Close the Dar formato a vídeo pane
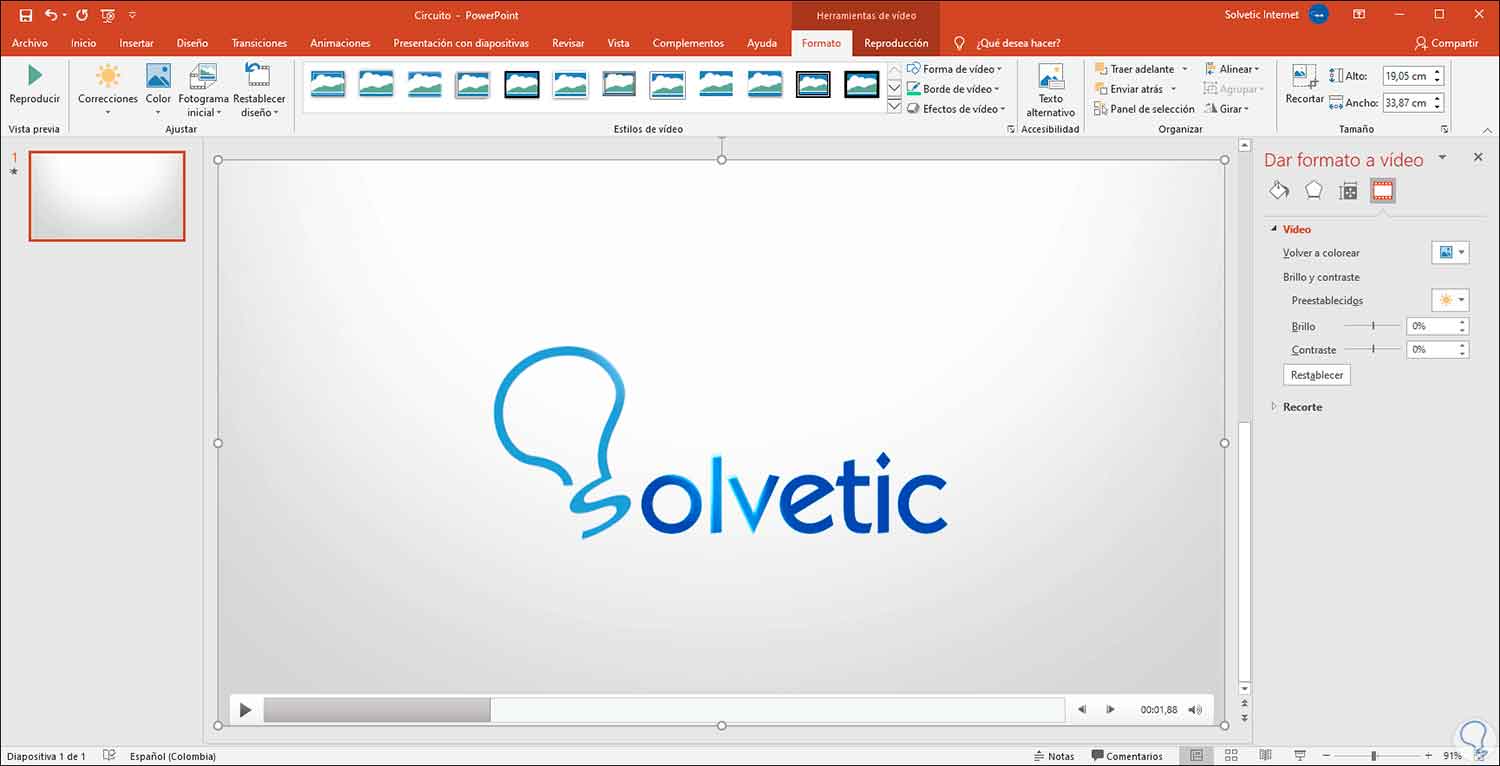 pyautogui.click(x=1478, y=158)
